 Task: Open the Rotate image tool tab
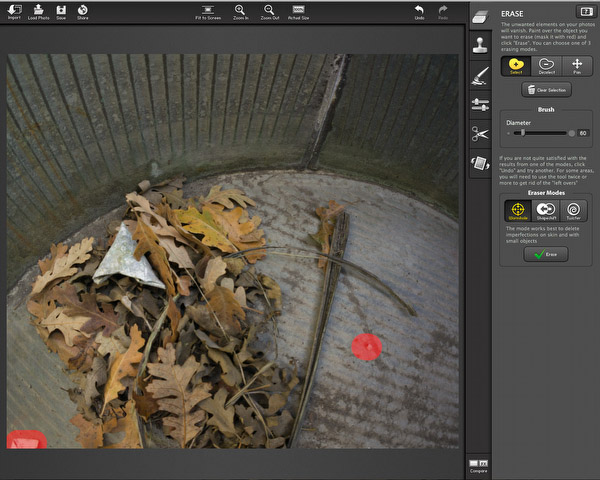tap(480, 163)
